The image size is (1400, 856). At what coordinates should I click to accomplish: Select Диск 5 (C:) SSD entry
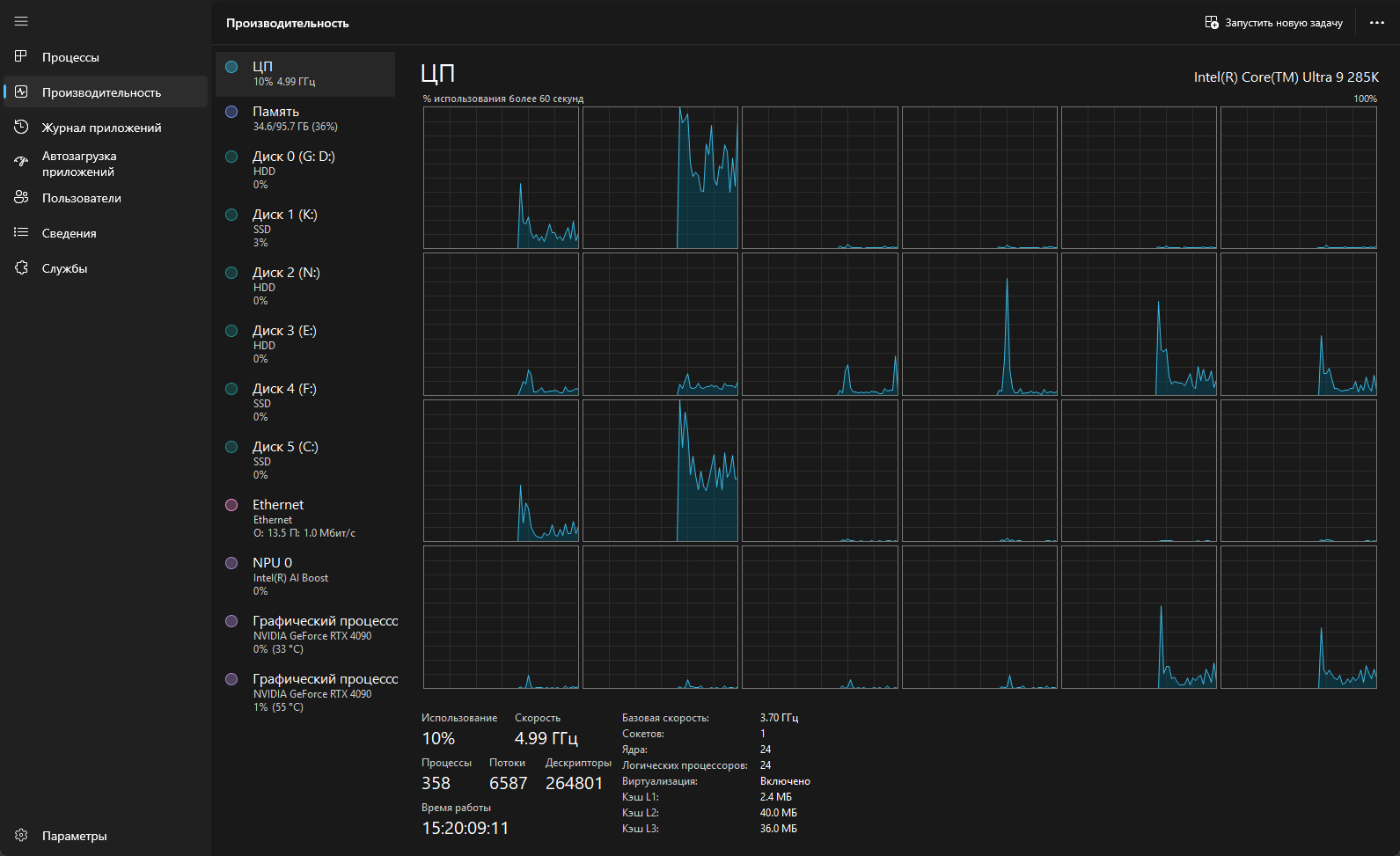click(x=304, y=459)
